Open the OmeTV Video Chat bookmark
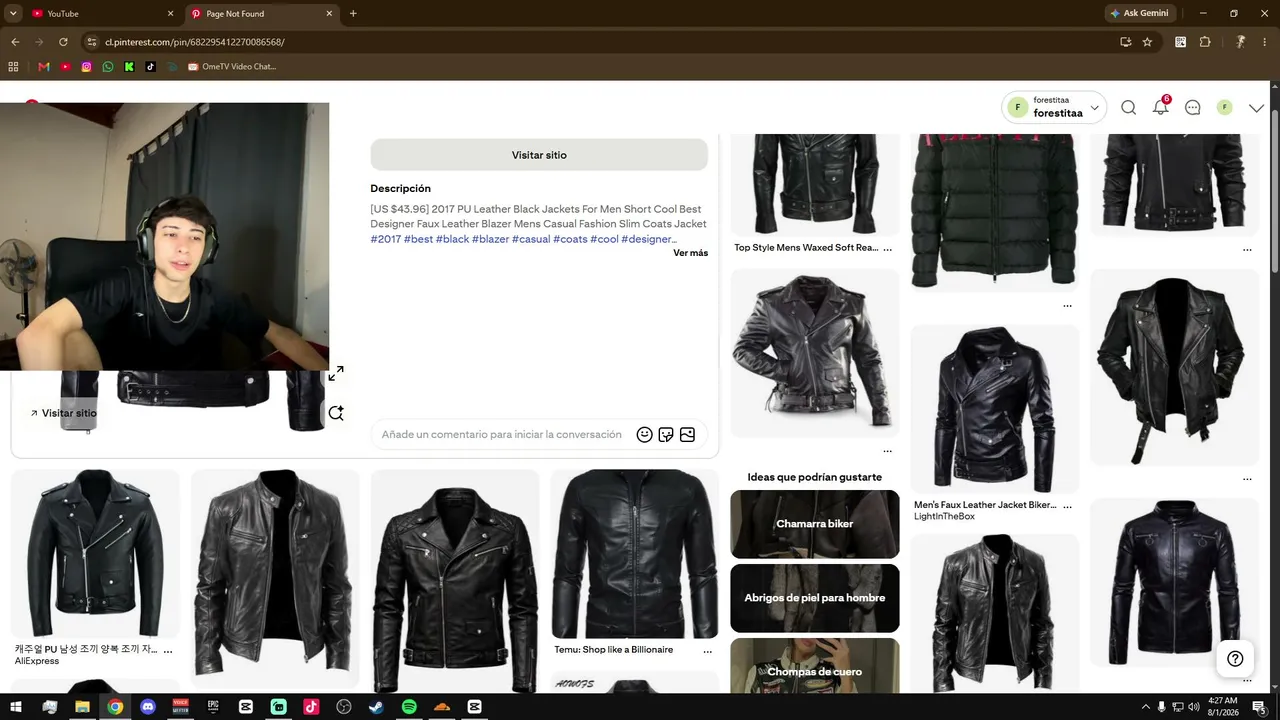 pos(231,67)
